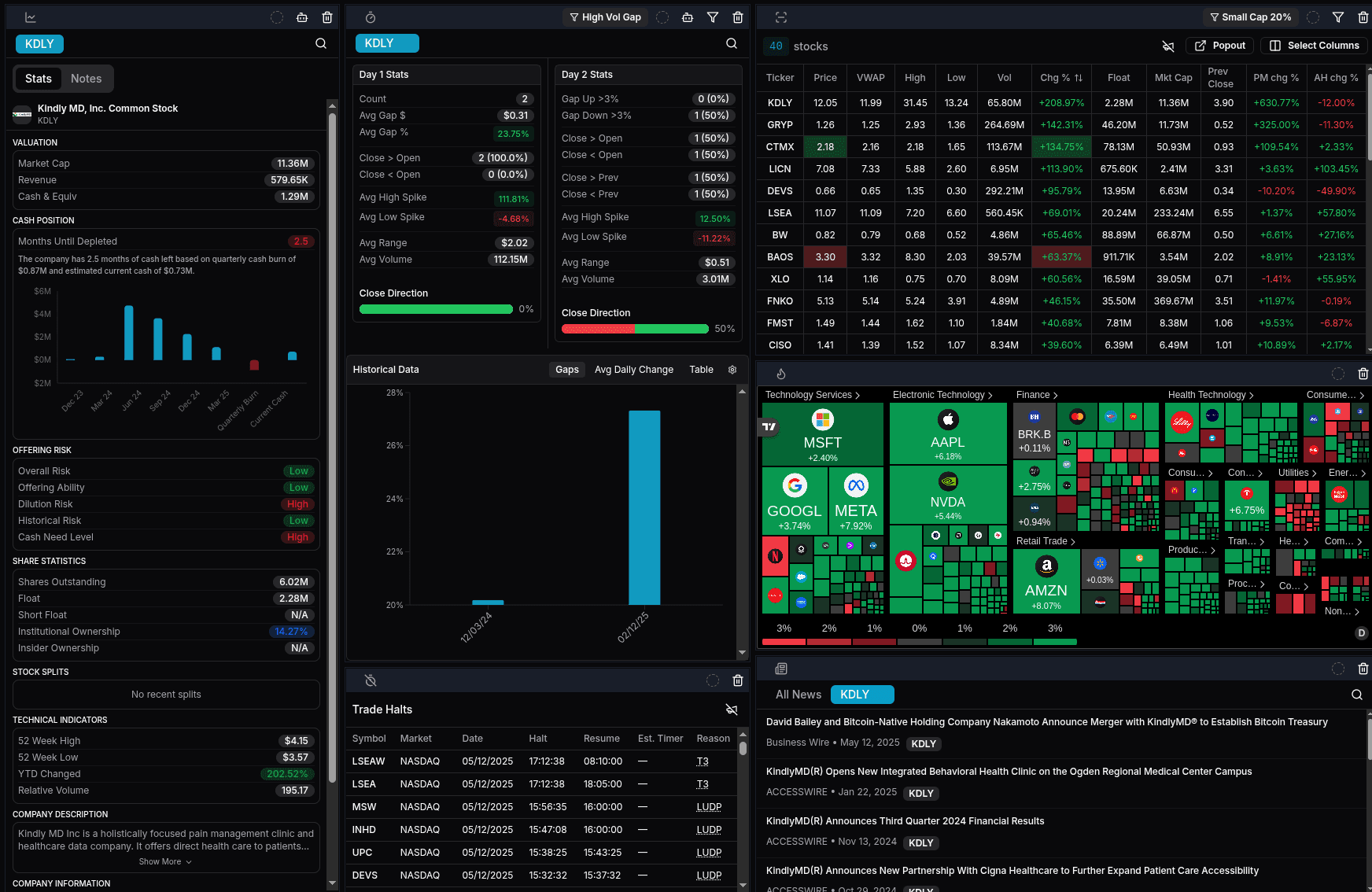Click the funnel filter icon in the gap stats panel
Viewport: 1372px width, 892px height.
[713, 17]
